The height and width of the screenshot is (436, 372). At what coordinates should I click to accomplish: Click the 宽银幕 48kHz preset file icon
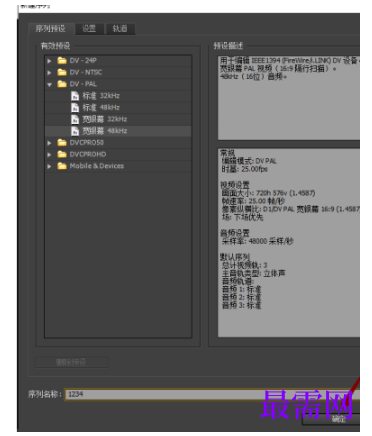75,131
